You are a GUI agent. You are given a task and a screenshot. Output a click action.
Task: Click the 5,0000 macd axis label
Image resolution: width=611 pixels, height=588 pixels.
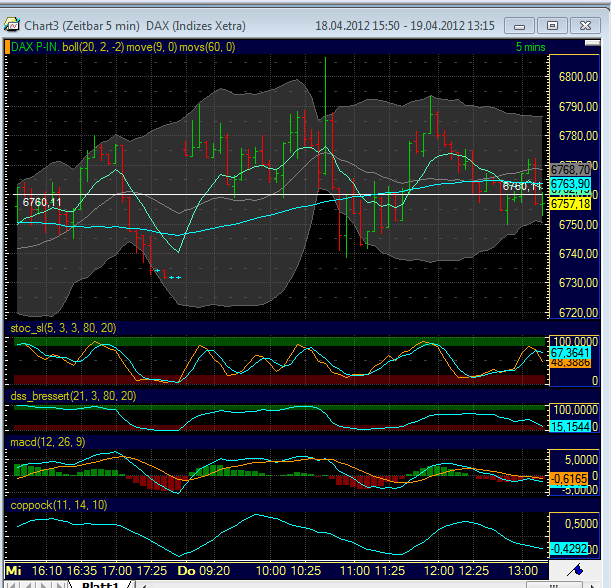pos(581,460)
